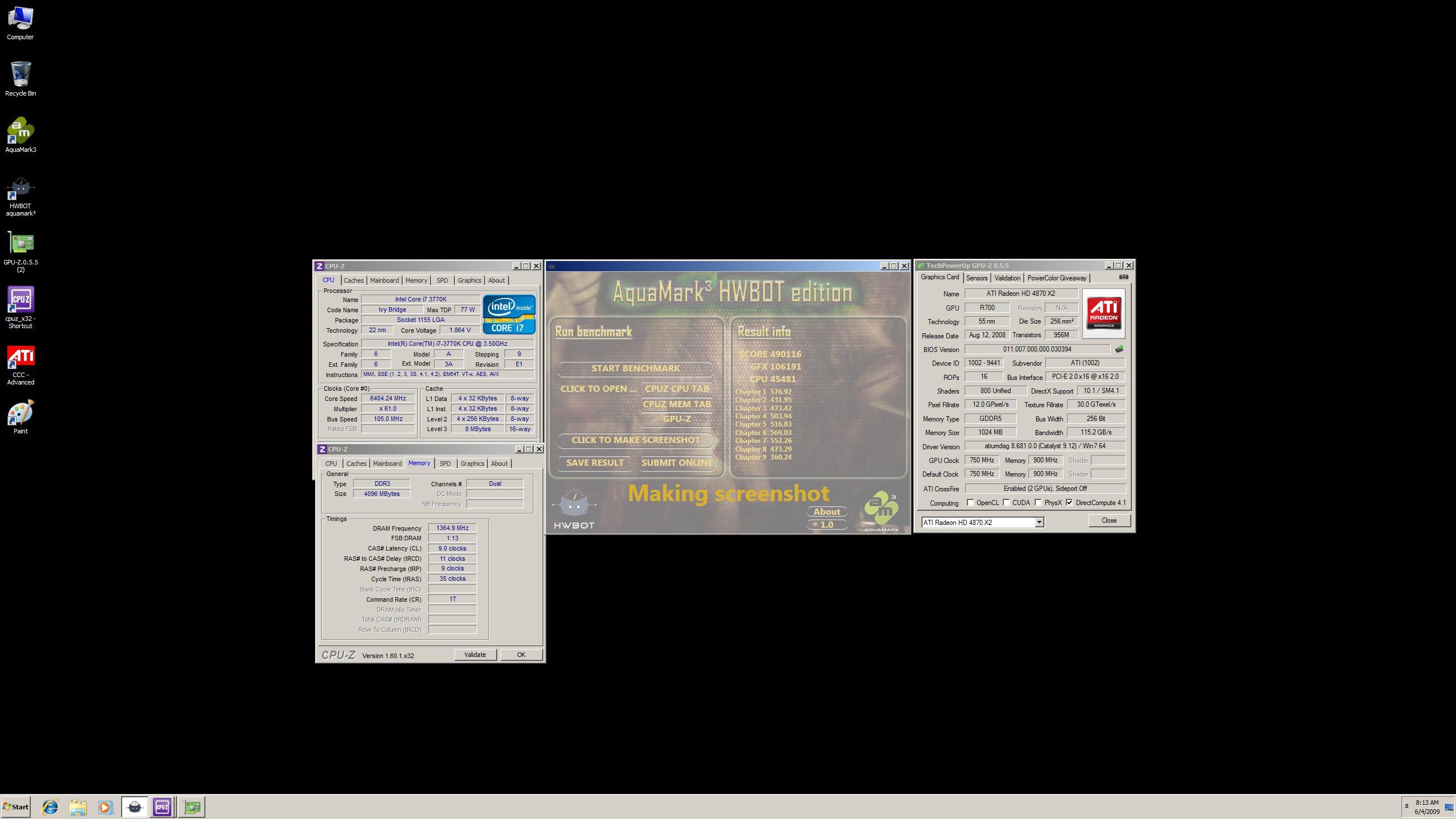Click the OK button in CPU-Z
Screen dimensions: 1456x819
[521, 655]
